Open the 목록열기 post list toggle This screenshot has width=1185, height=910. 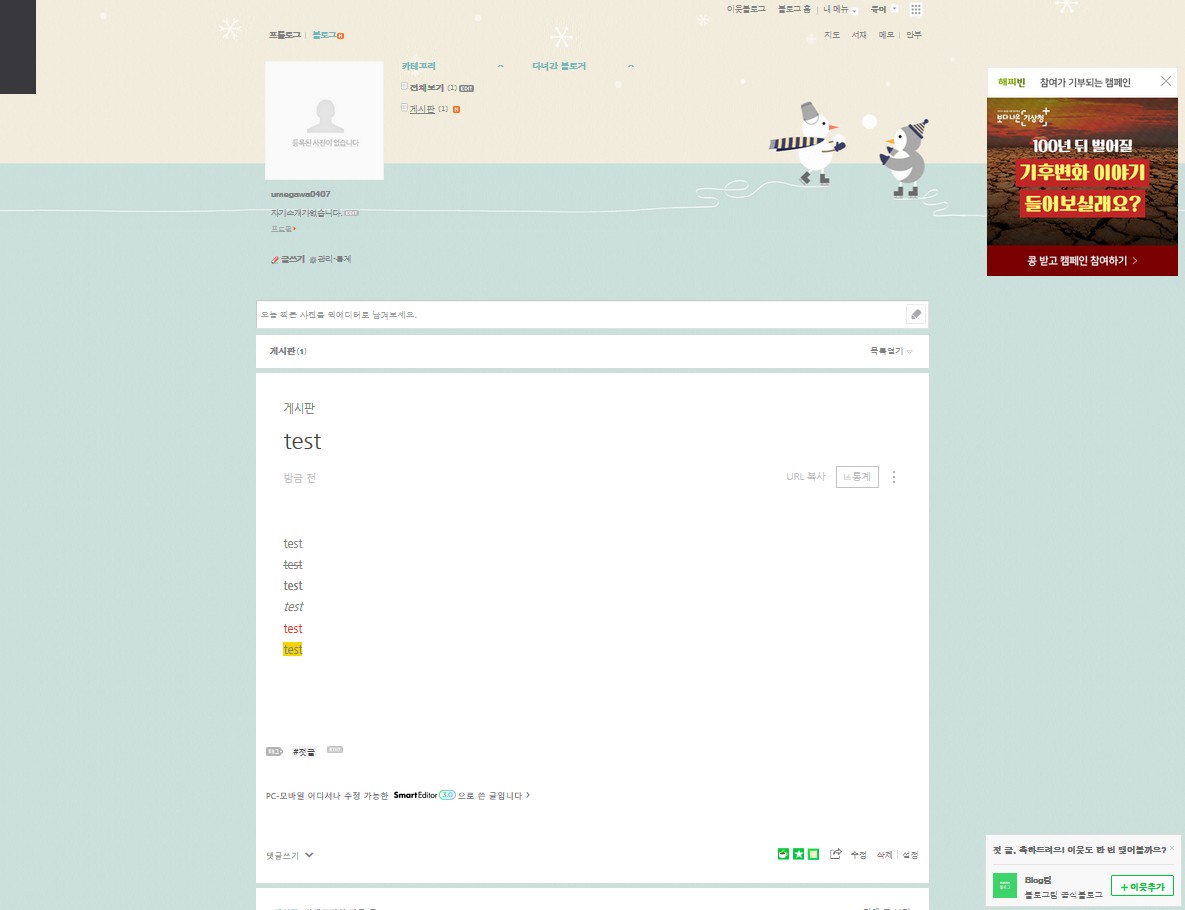(x=891, y=351)
